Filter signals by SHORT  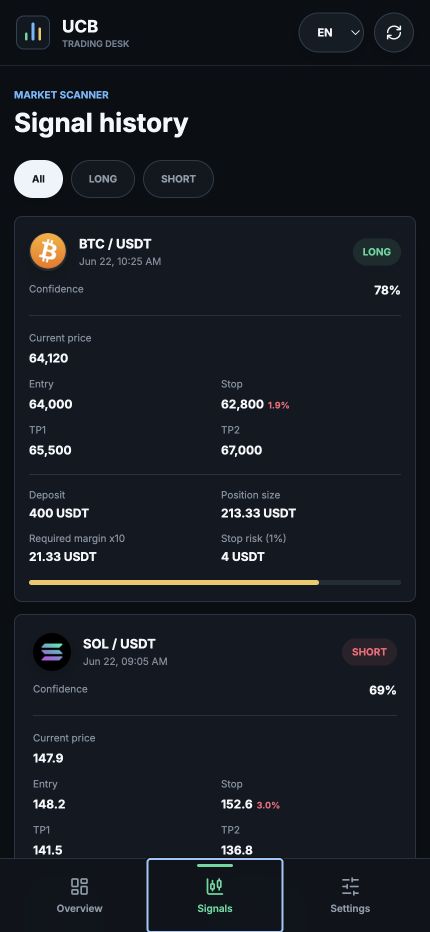coord(178,179)
